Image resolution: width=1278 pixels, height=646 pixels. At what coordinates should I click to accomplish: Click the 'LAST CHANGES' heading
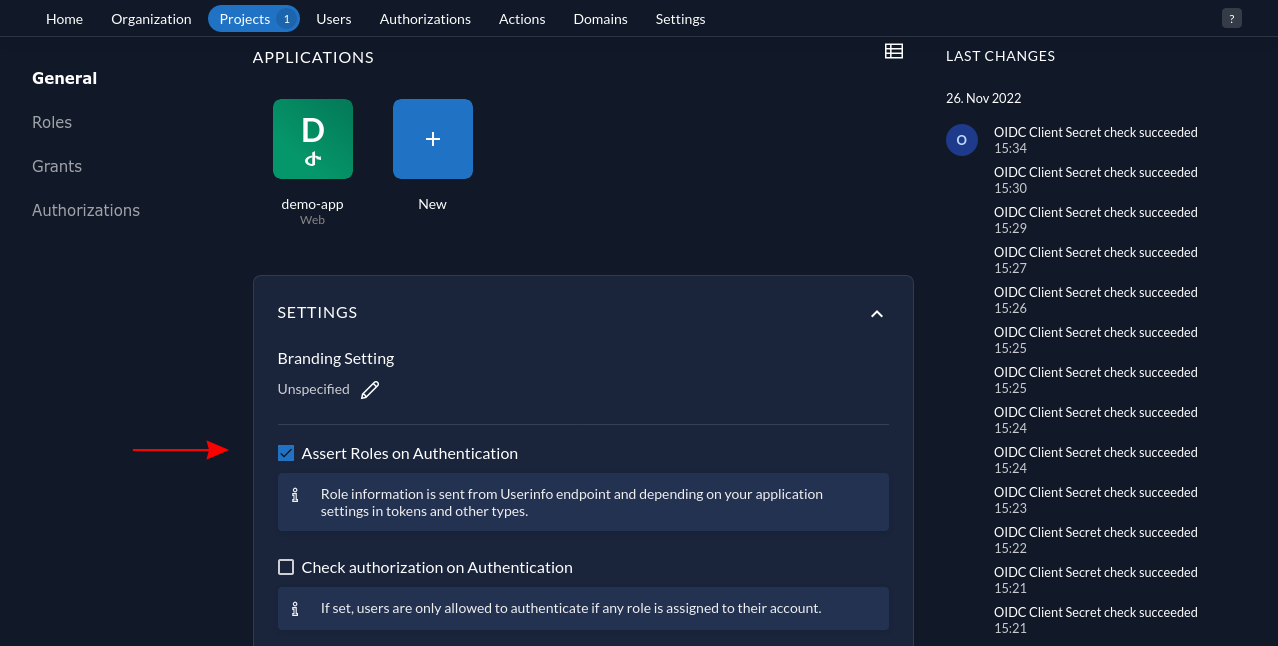[1001, 56]
